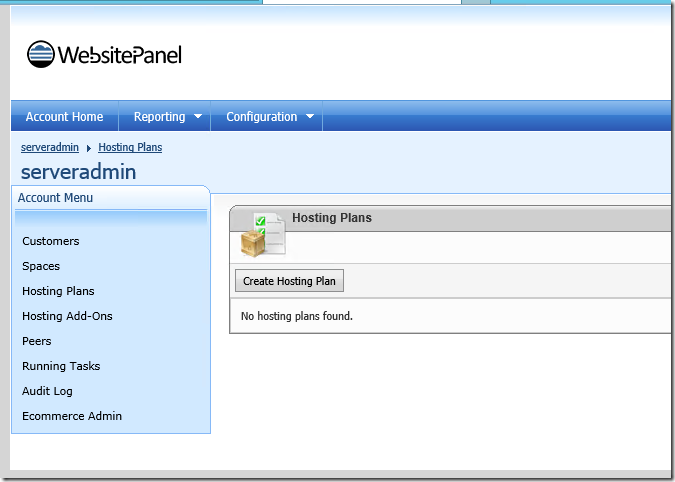675x482 pixels.
Task: Open the Configuration menu
Action: click(x=262, y=117)
